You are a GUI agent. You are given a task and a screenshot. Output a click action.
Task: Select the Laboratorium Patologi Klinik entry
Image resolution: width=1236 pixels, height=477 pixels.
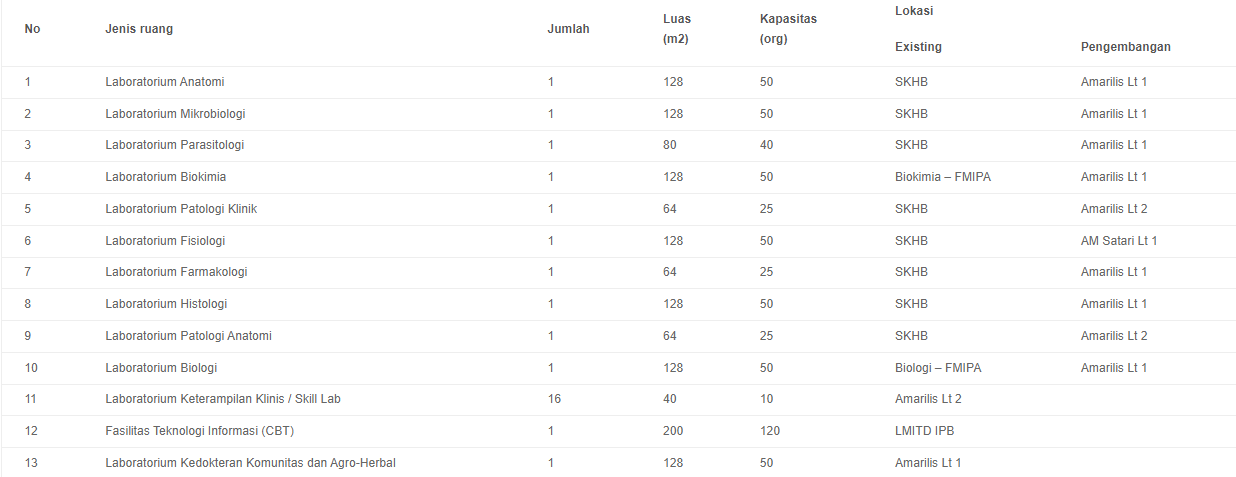[181, 209]
